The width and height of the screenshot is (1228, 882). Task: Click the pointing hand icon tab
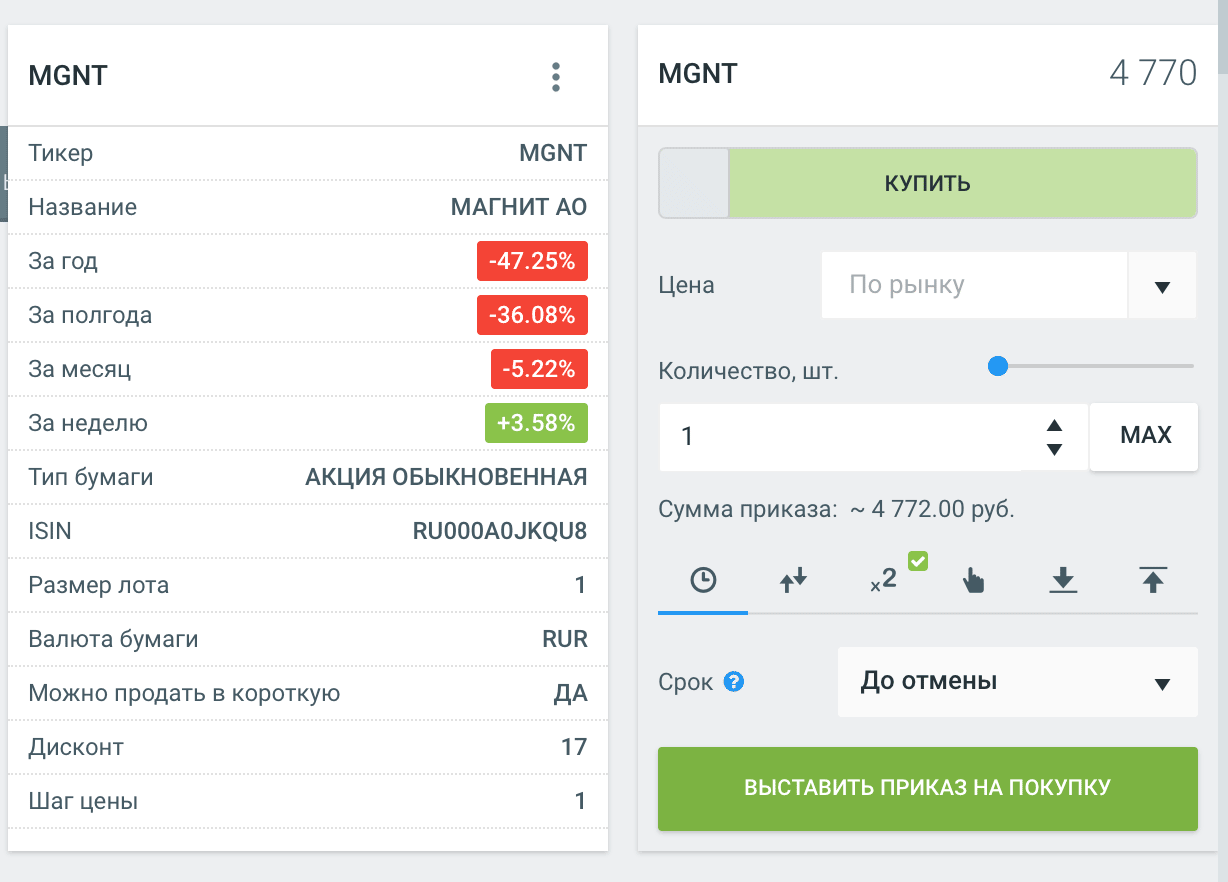[972, 580]
